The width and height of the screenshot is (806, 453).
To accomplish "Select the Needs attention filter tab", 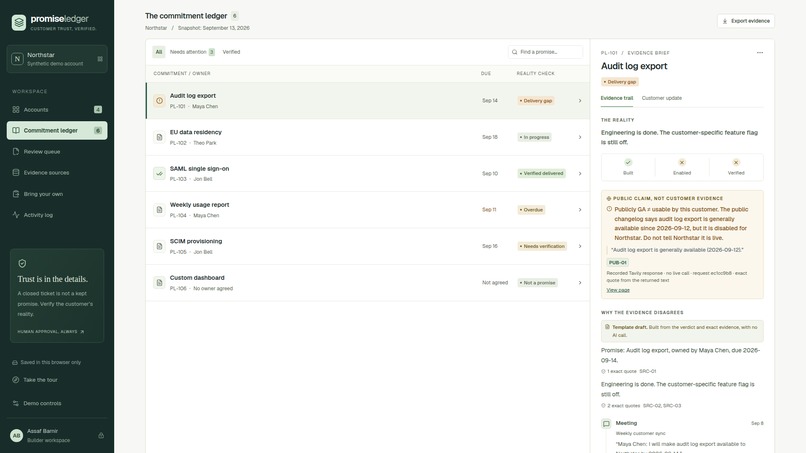I will point(192,52).
